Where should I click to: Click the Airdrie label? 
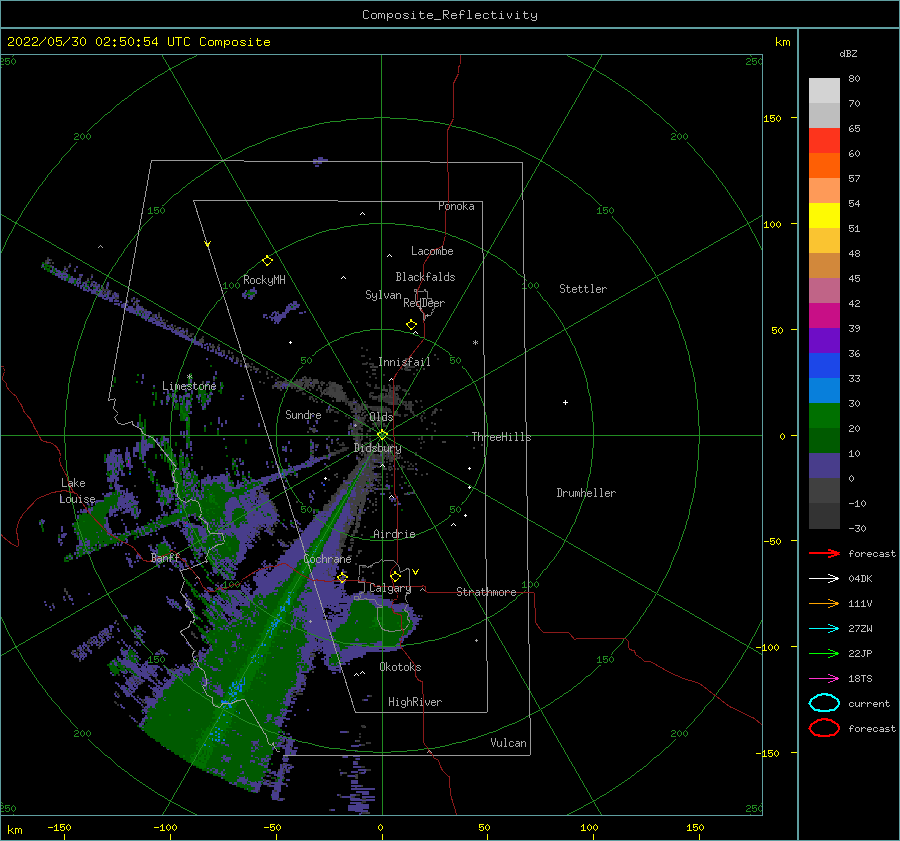[394, 534]
